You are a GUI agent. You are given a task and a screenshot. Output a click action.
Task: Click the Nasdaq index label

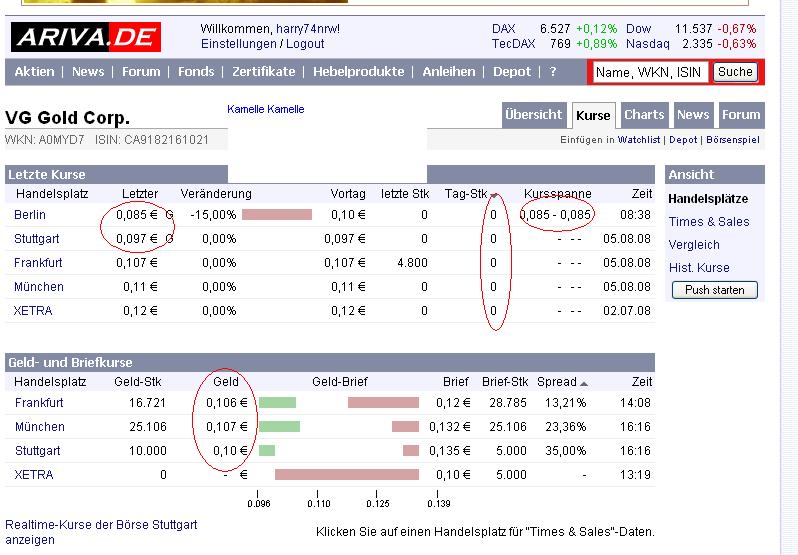pyautogui.click(x=647, y=44)
